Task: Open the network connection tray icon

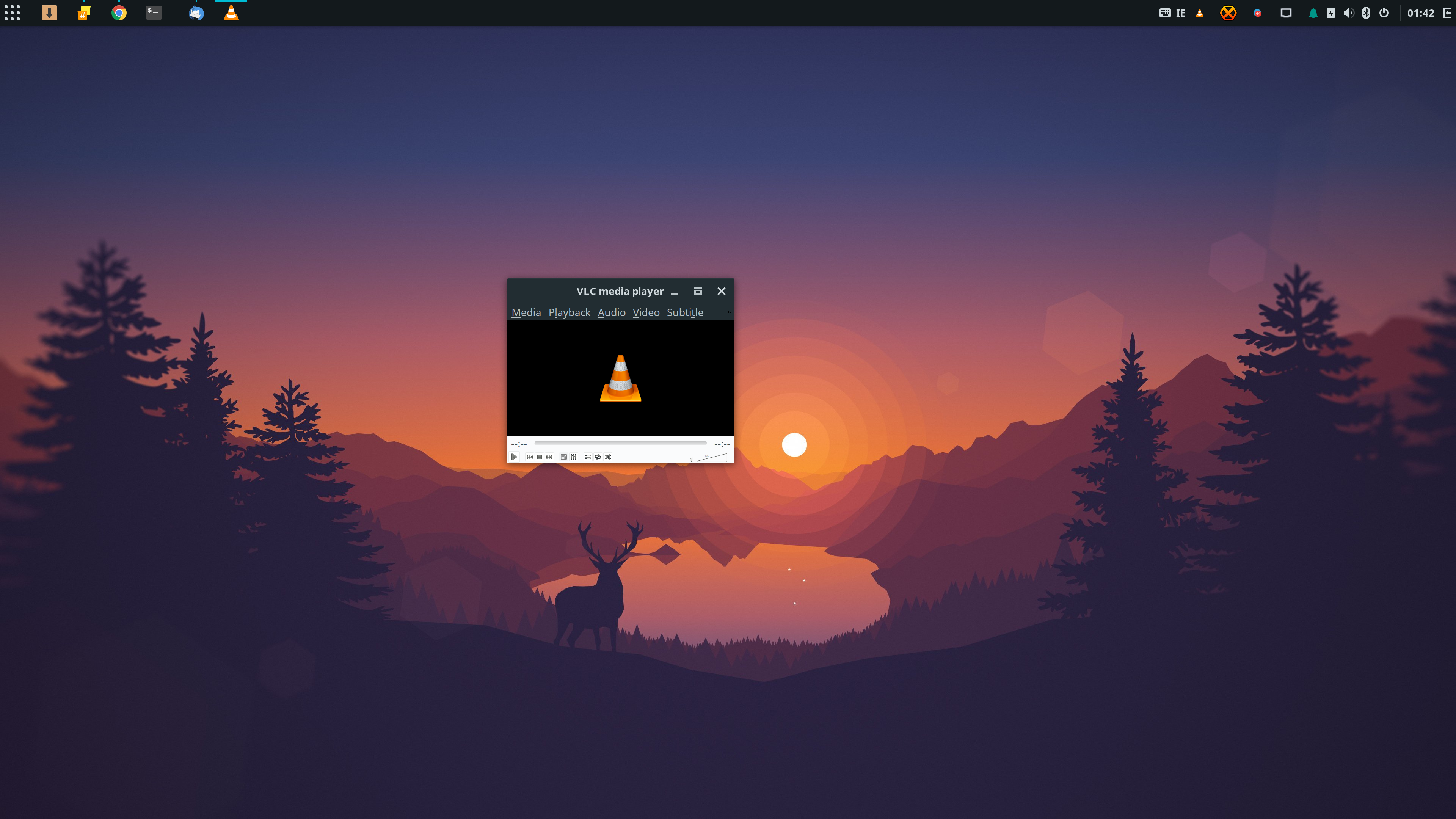Action: click(1286, 13)
